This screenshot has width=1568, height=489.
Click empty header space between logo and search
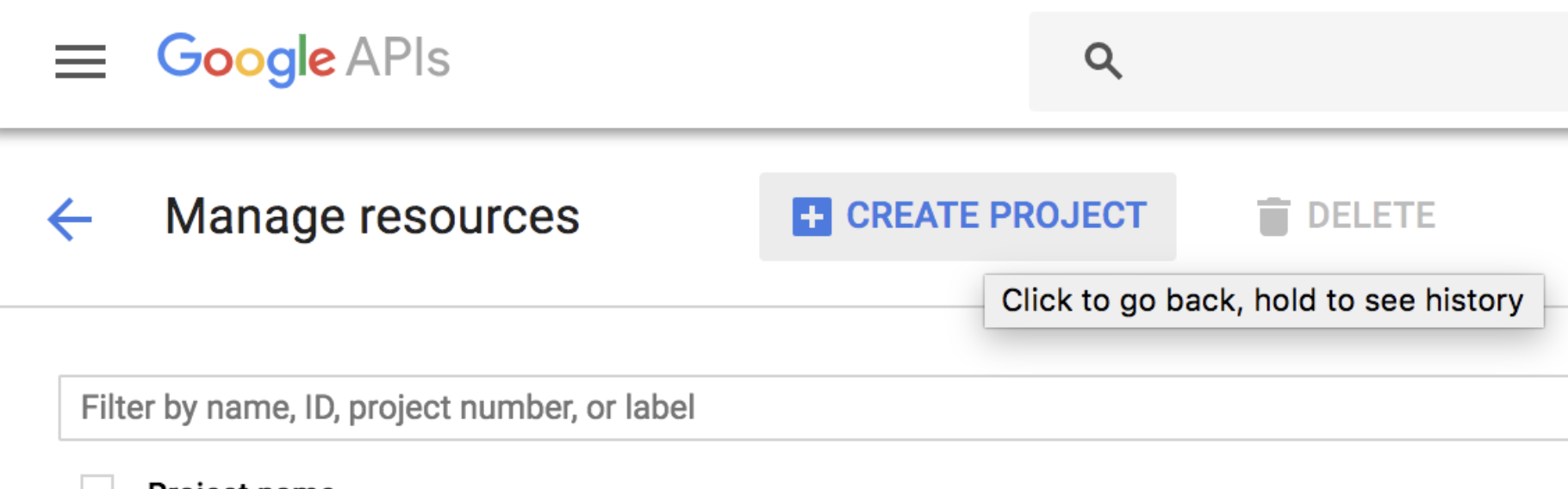pyautogui.click(x=732, y=61)
